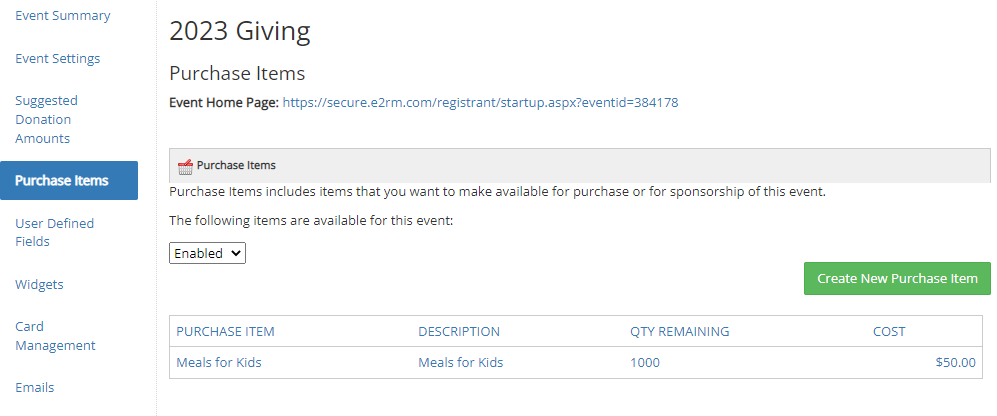Screen dimensions: 997x416
Task: Open Event Settings from sidebar
Action: 58,59
